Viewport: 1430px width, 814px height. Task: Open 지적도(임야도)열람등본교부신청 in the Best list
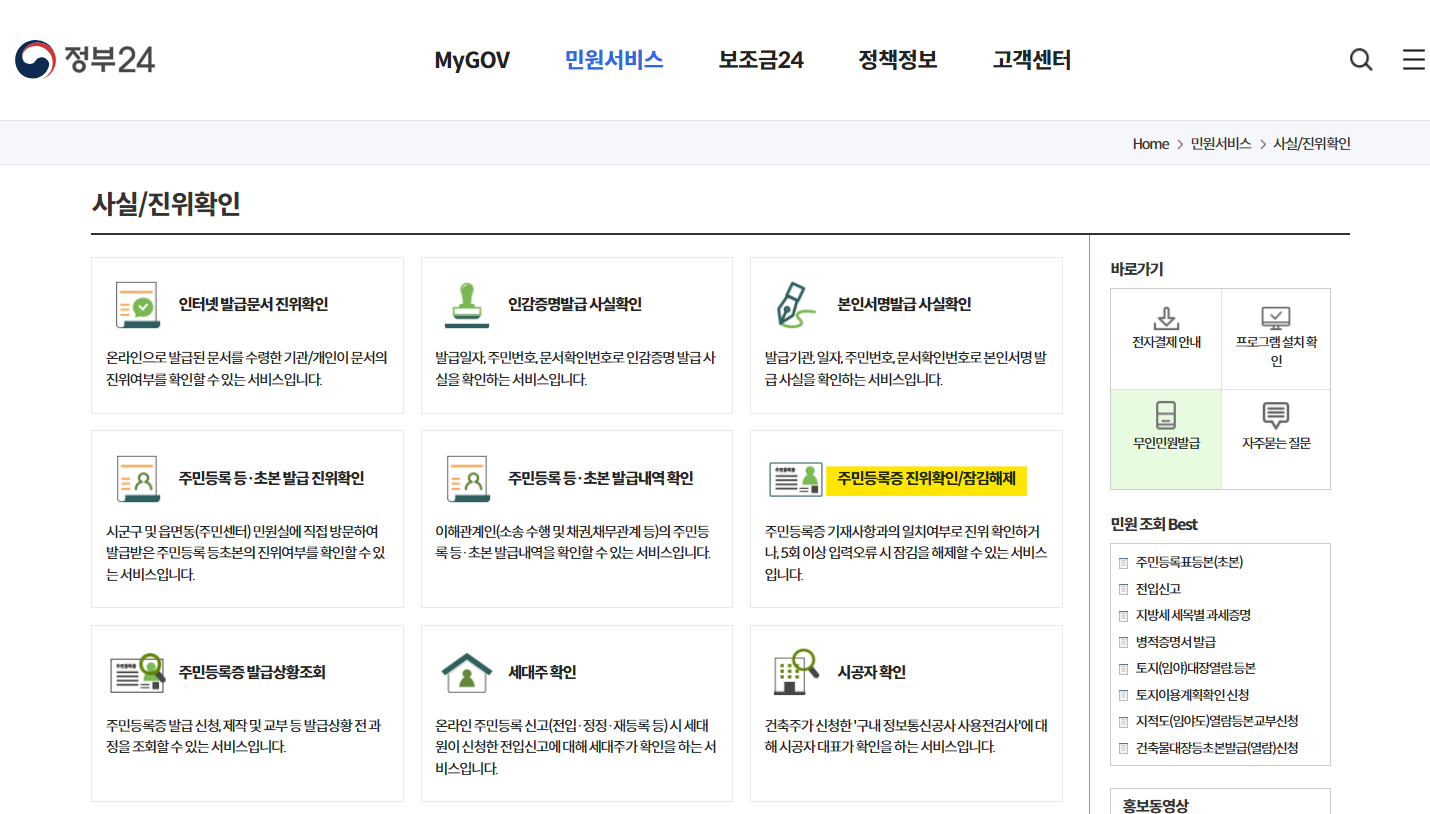[1217, 721]
